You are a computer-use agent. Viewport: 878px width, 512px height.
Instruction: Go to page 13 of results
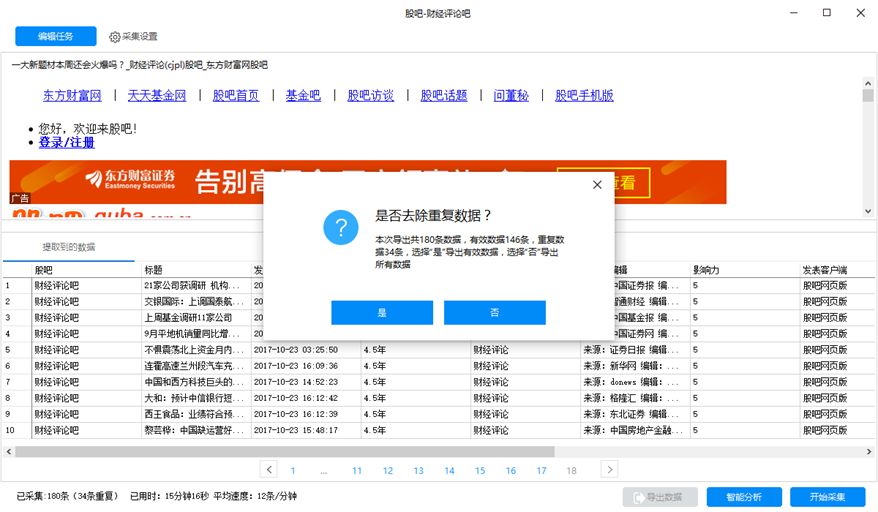[418, 471]
